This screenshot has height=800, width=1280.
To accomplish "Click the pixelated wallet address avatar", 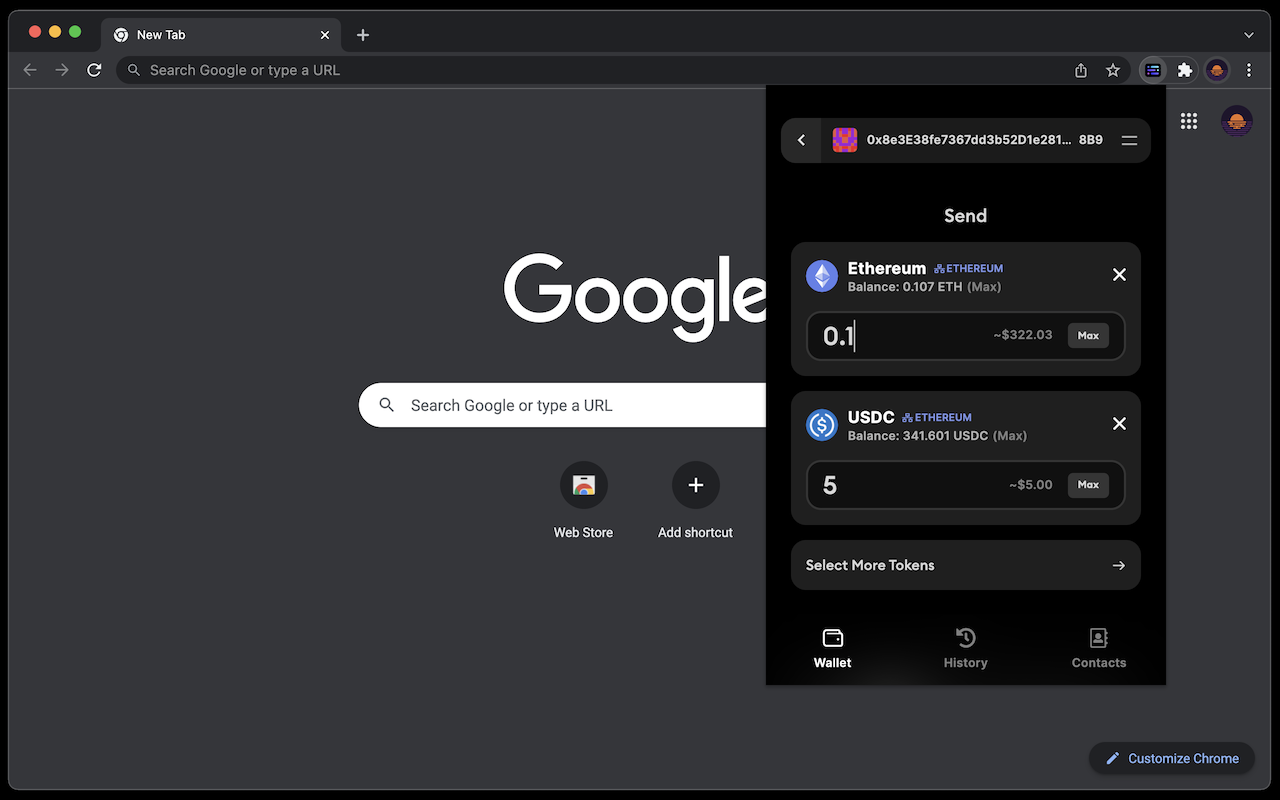I will [845, 140].
